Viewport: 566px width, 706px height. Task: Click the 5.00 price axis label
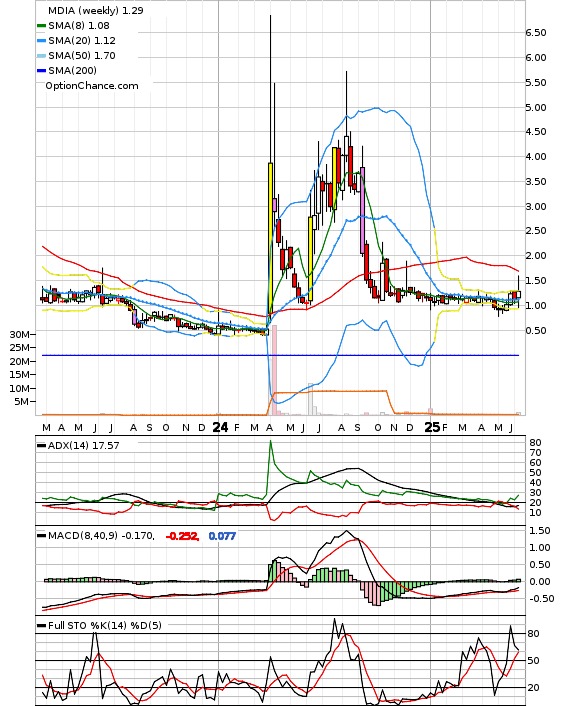[x=535, y=107]
